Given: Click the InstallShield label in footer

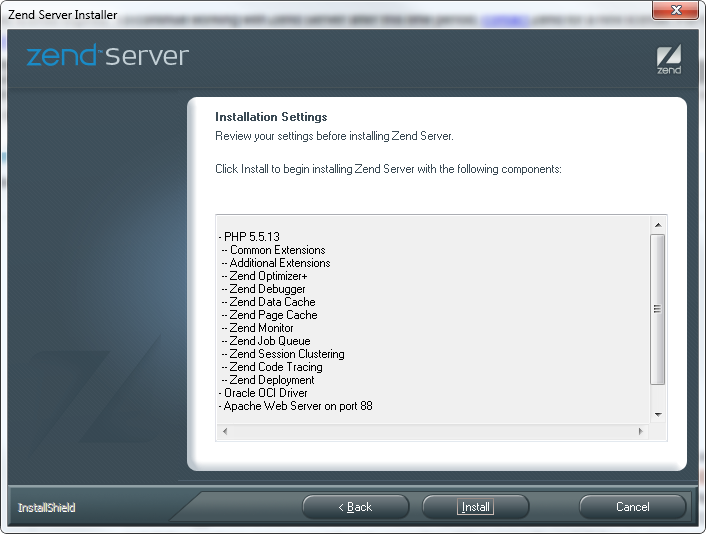Looking at the screenshot, I should pyautogui.click(x=46, y=508).
